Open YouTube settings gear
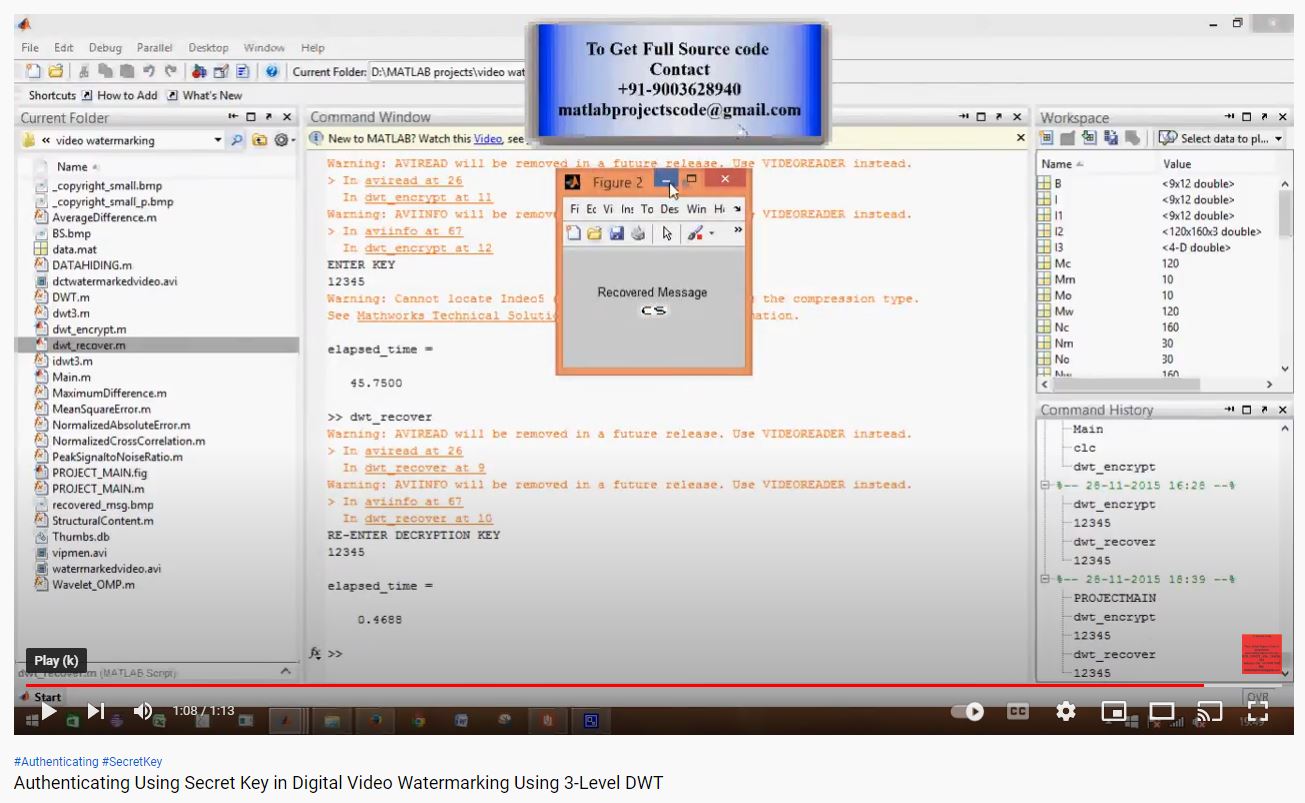The height and width of the screenshot is (803, 1305). click(x=1066, y=711)
